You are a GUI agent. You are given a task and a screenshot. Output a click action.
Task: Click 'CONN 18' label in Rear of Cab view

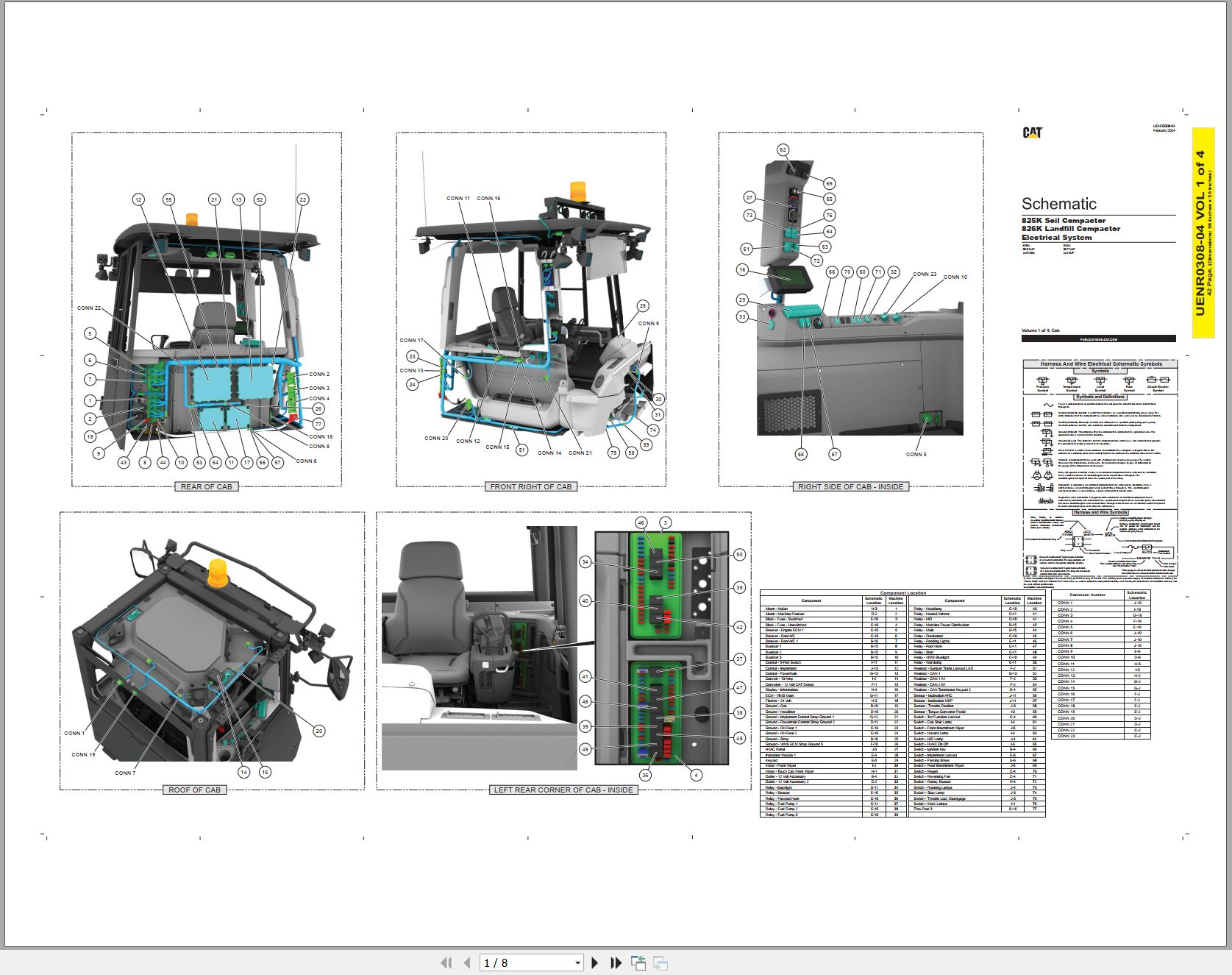pyautogui.click(x=321, y=436)
